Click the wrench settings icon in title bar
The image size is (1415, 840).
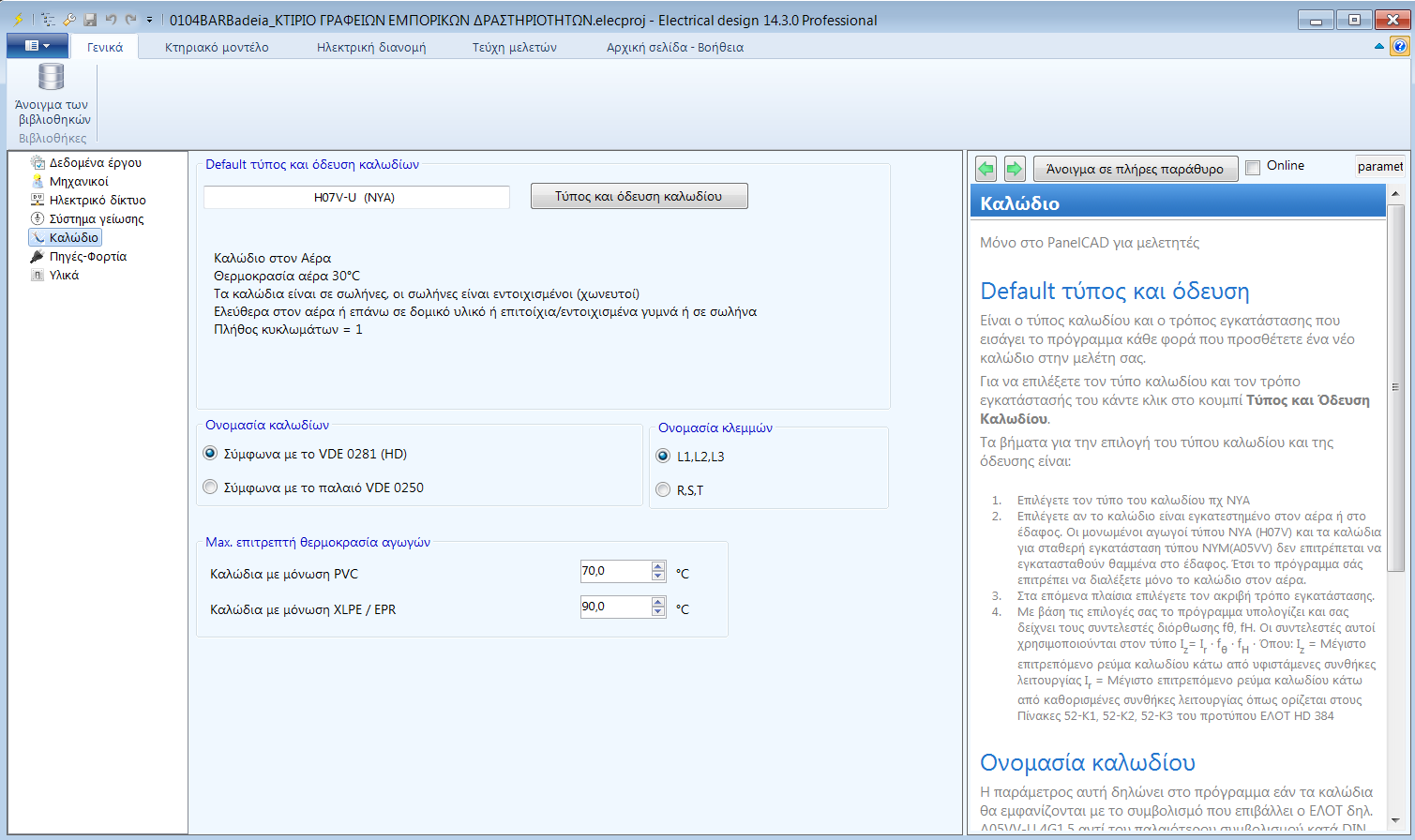click(x=69, y=20)
